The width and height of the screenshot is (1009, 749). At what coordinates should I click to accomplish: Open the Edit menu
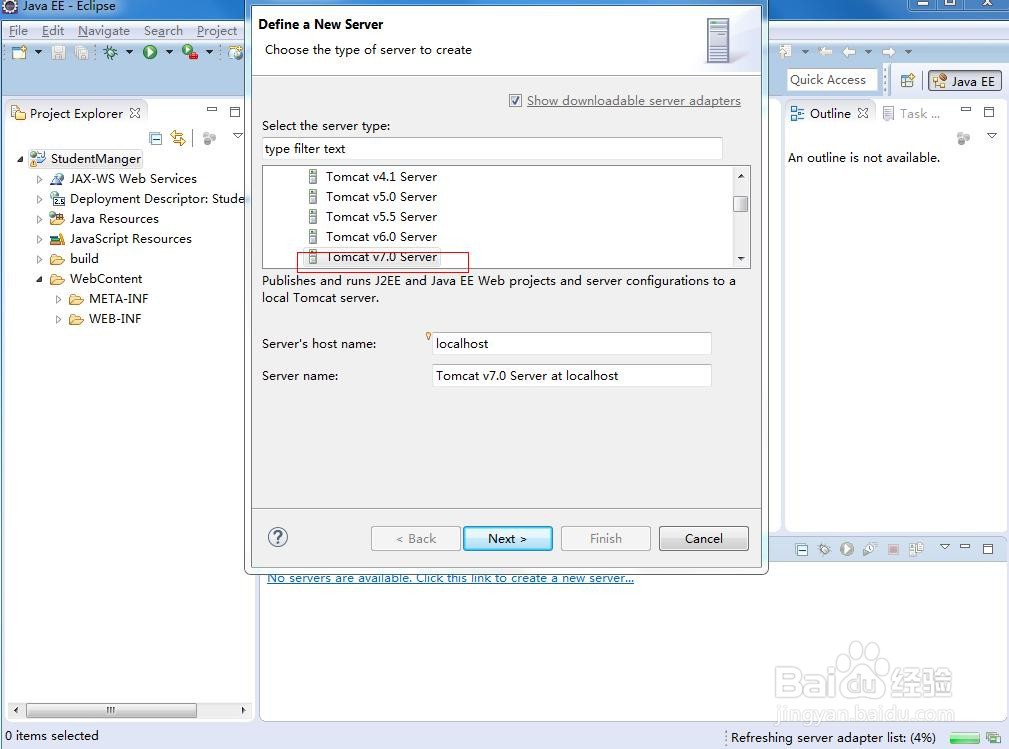[x=53, y=30]
